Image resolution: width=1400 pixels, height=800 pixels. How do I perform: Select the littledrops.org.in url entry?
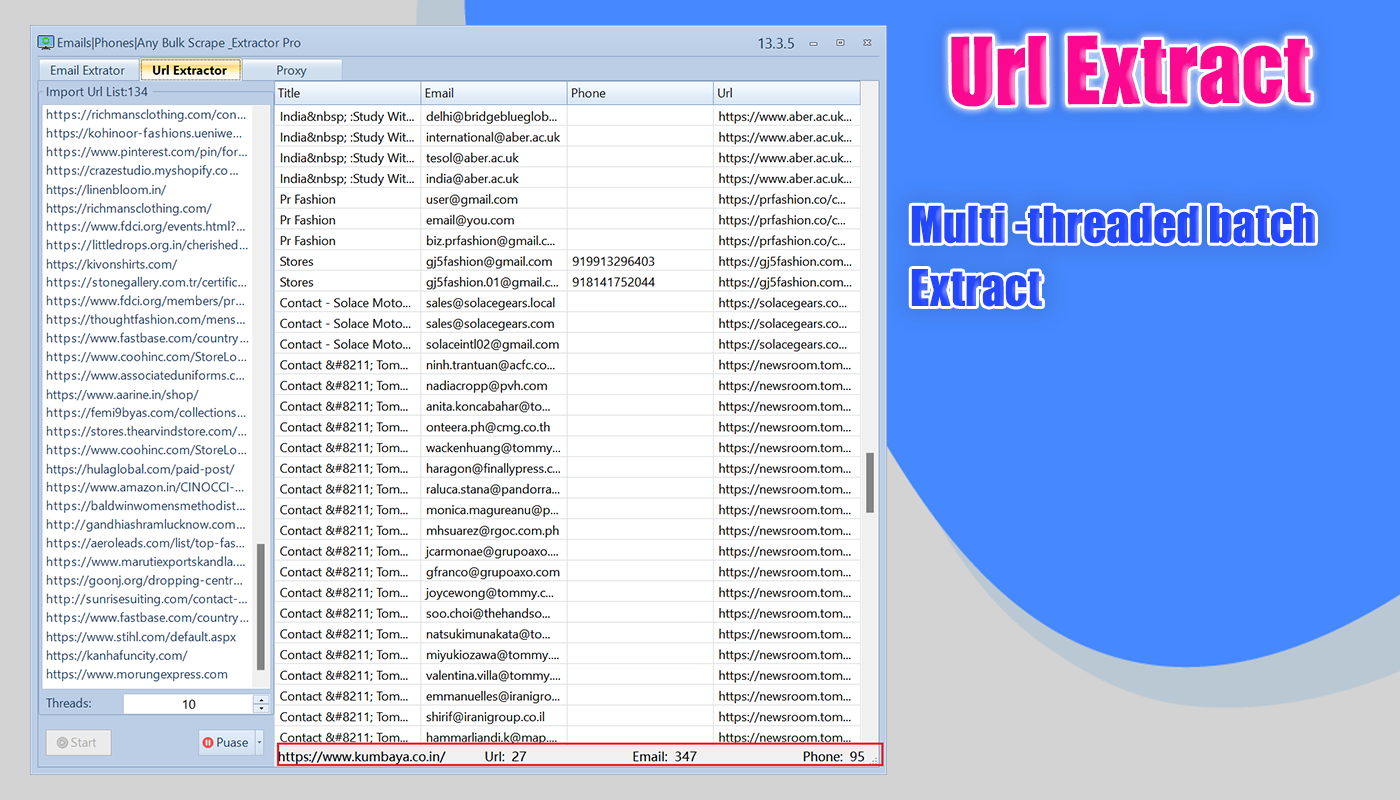click(147, 245)
